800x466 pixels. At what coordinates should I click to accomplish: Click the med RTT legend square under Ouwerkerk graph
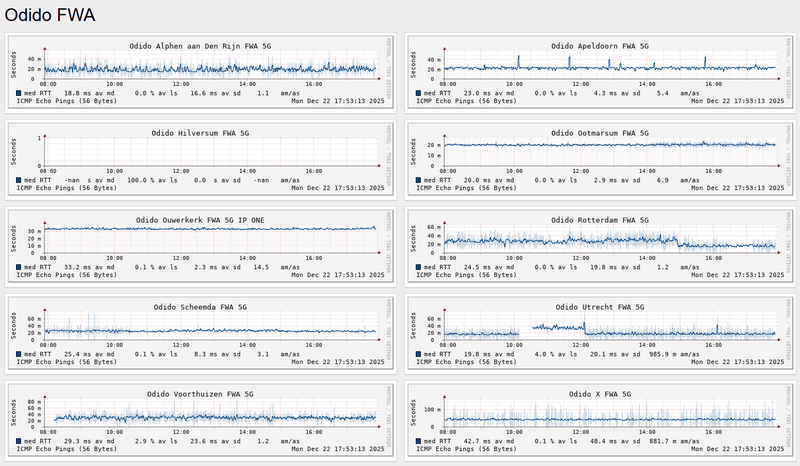19,267
